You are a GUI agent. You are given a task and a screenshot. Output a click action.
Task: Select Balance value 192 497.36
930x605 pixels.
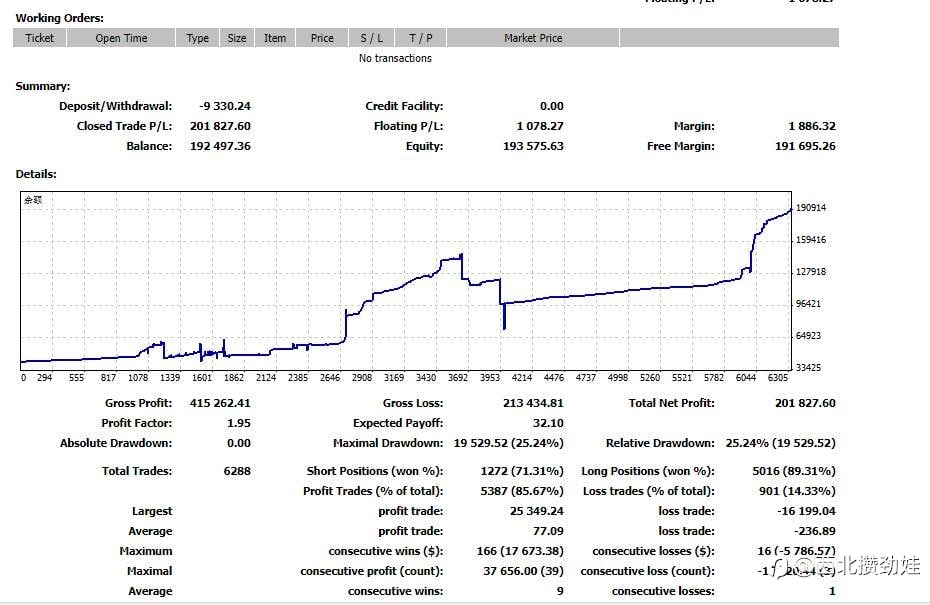click(x=220, y=146)
